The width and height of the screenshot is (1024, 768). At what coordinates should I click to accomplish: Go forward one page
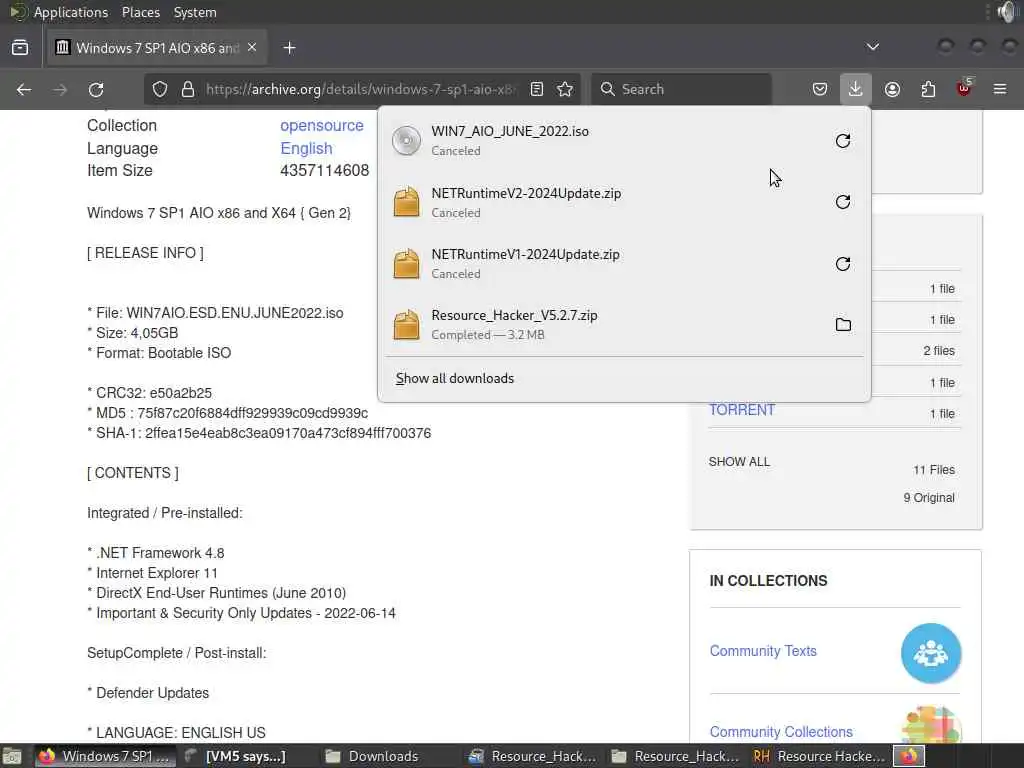(x=60, y=89)
